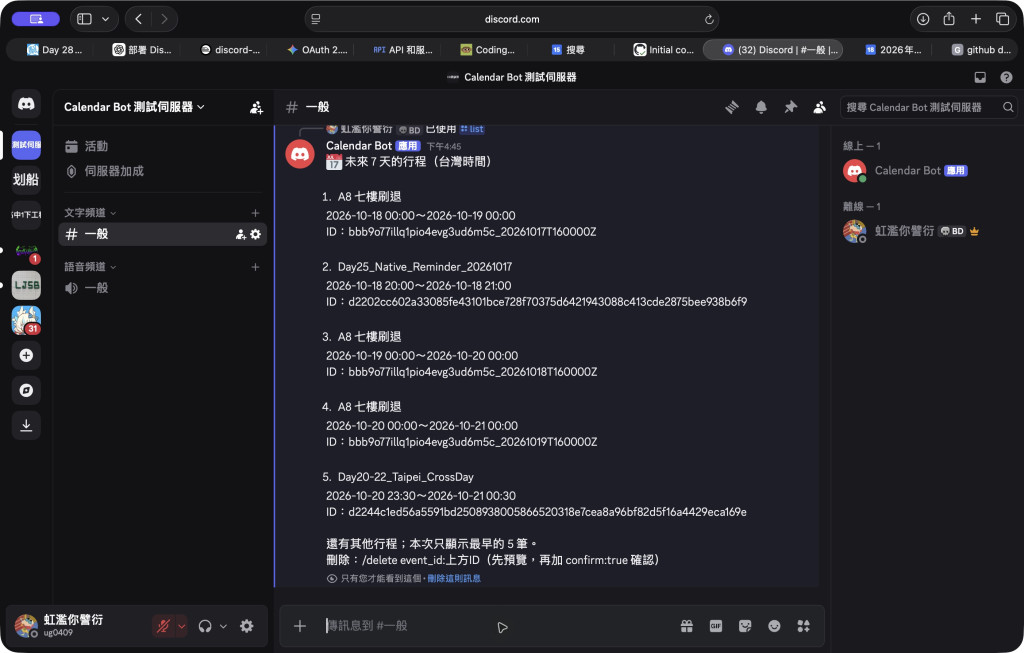Open the LJSB server icon
1024x653 pixels.
click(26, 285)
